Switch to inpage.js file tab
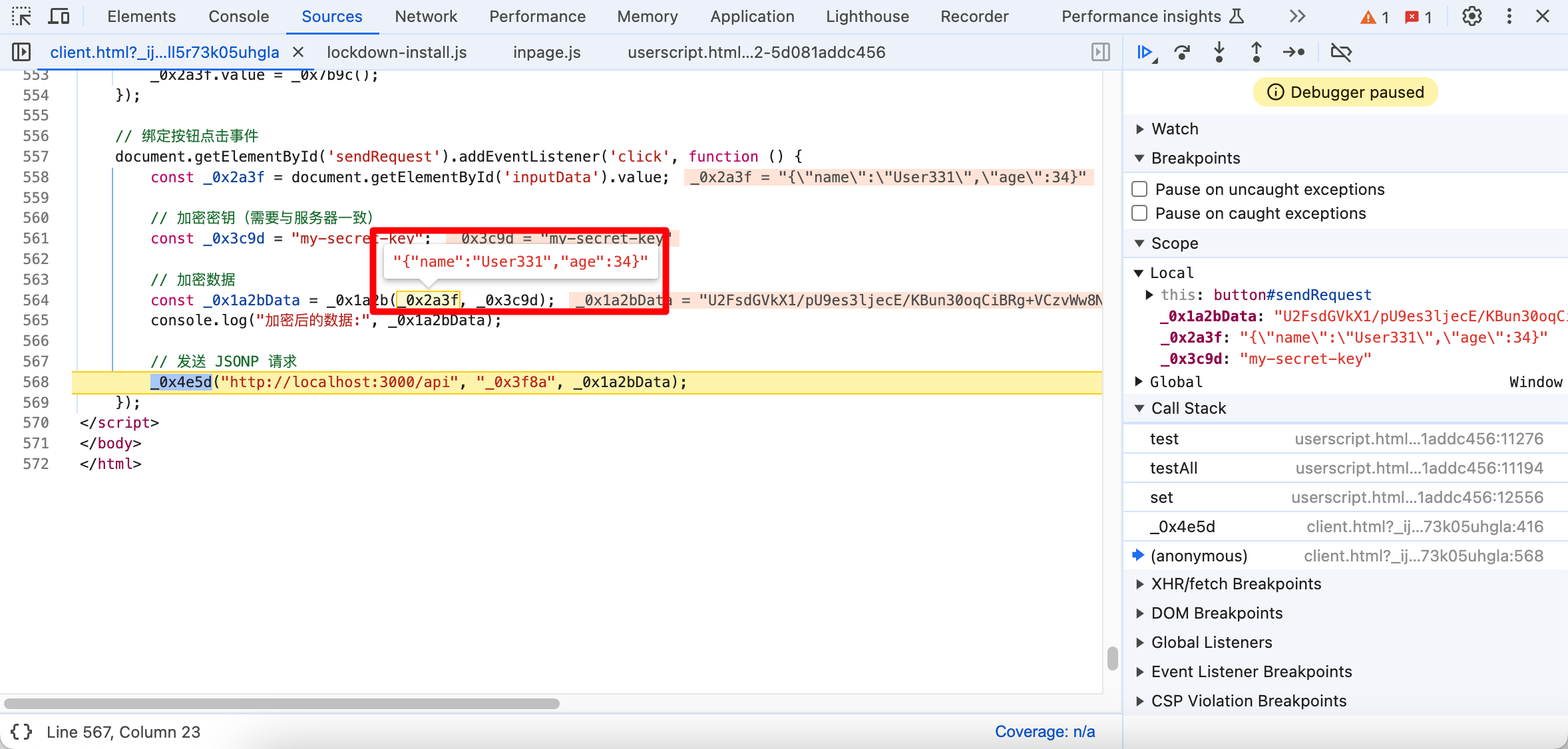 coord(546,52)
